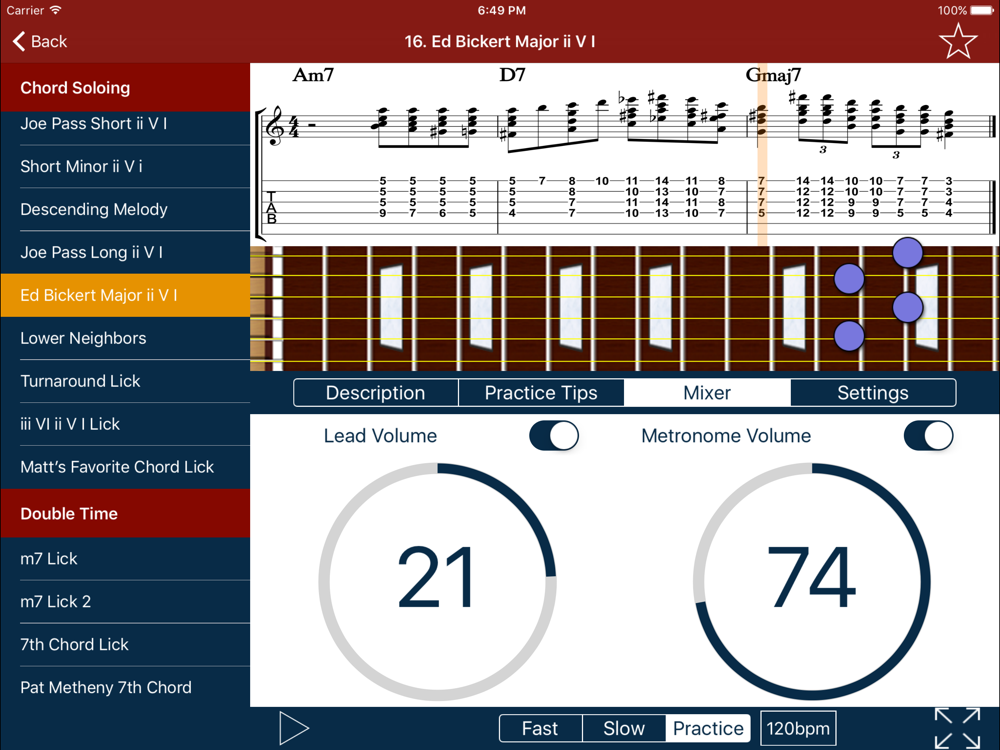
Task: Tap the topmost fretboard note dot
Action: 907,253
